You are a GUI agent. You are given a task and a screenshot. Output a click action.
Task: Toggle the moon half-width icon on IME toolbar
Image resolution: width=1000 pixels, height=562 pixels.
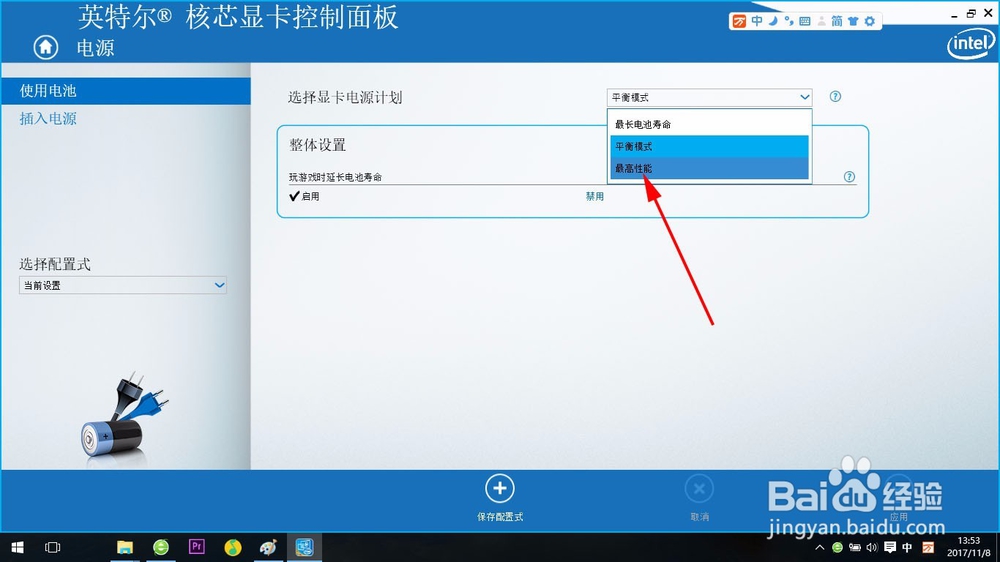773,21
